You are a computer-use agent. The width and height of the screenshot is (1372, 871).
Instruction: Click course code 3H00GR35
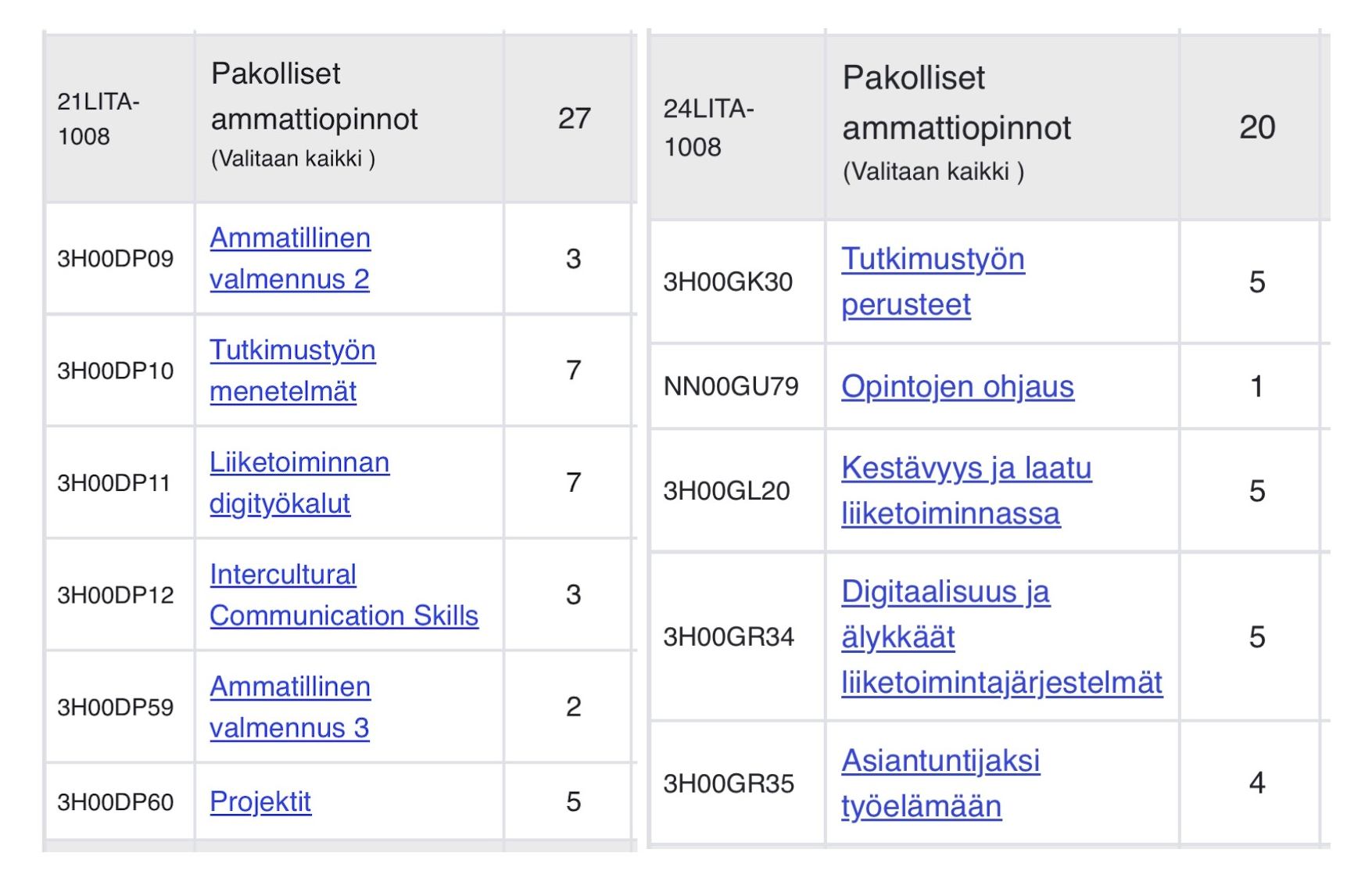[729, 783]
